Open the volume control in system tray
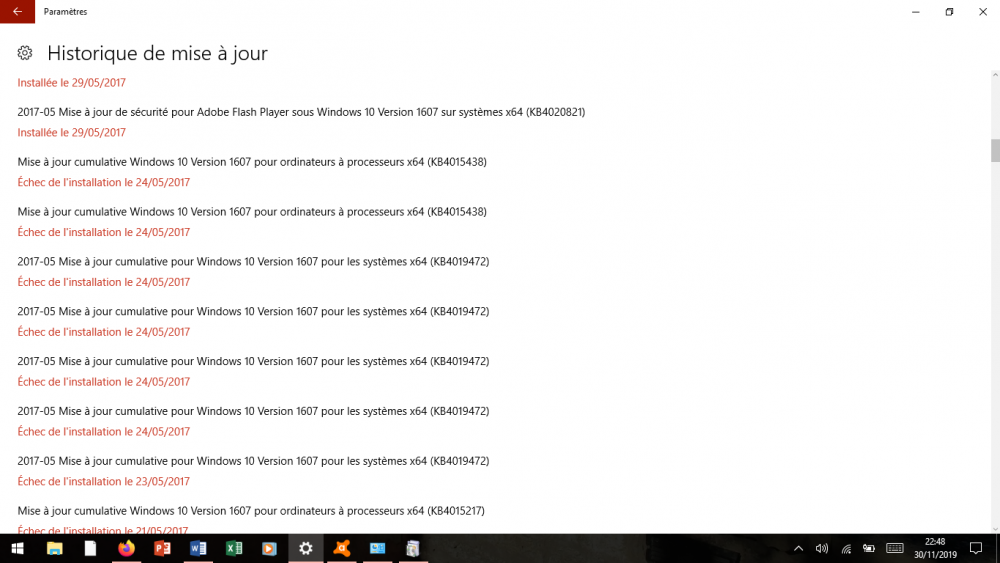 click(822, 548)
